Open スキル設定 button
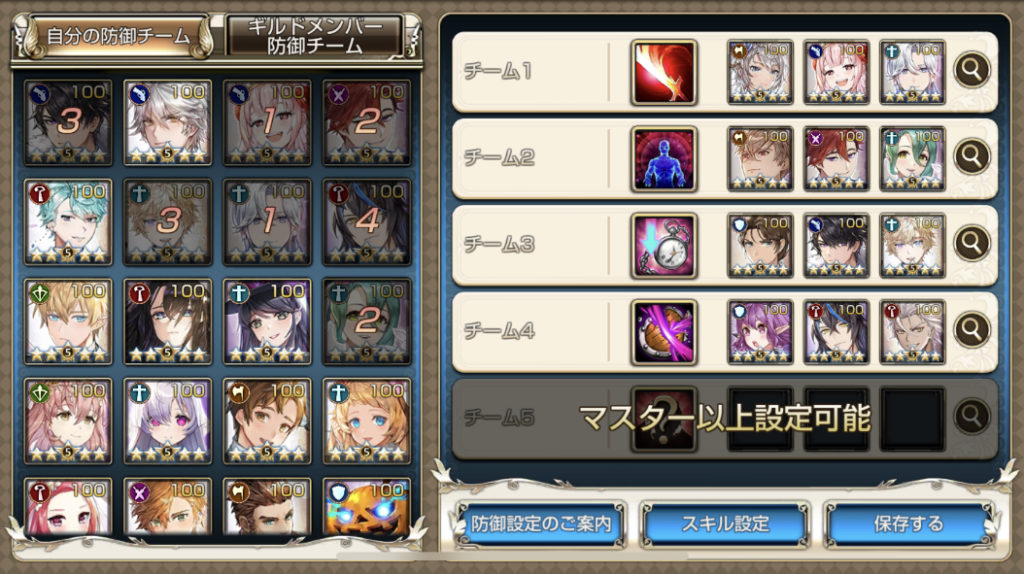The height and width of the screenshot is (574, 1024). coord(725,524)
